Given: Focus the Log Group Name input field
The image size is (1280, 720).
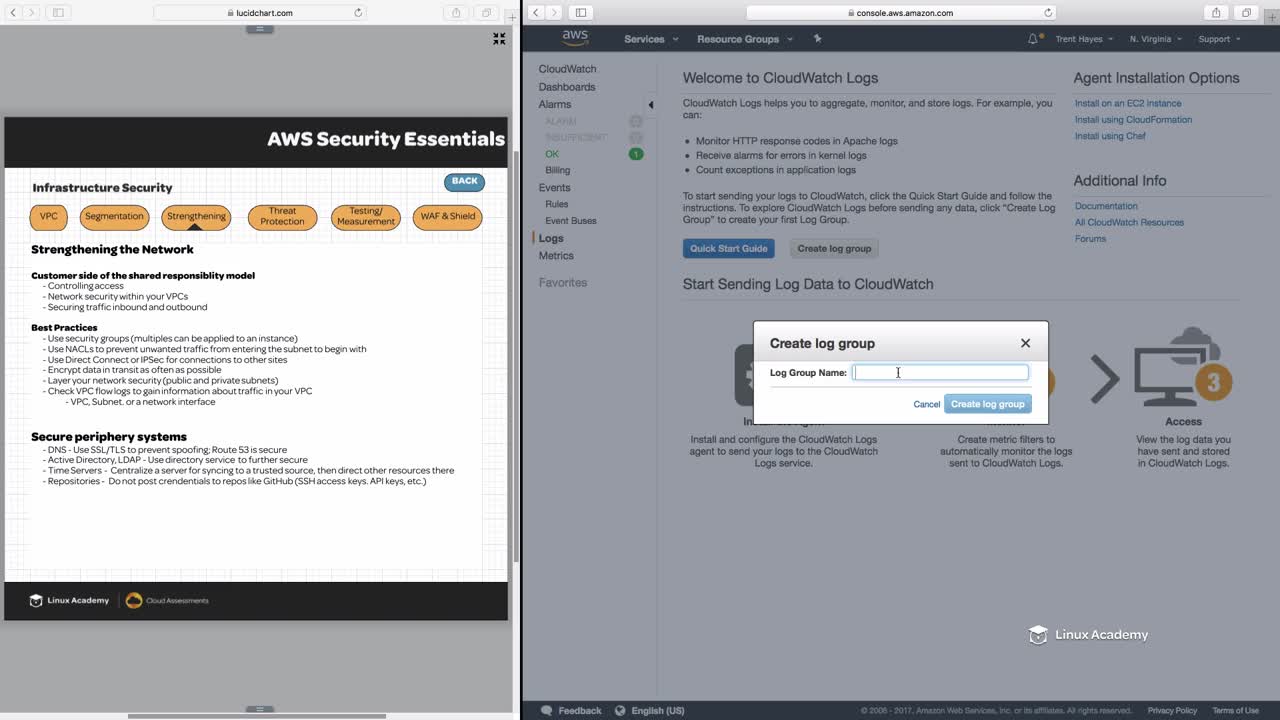Looking at the screenshot, I should point(940,372).
